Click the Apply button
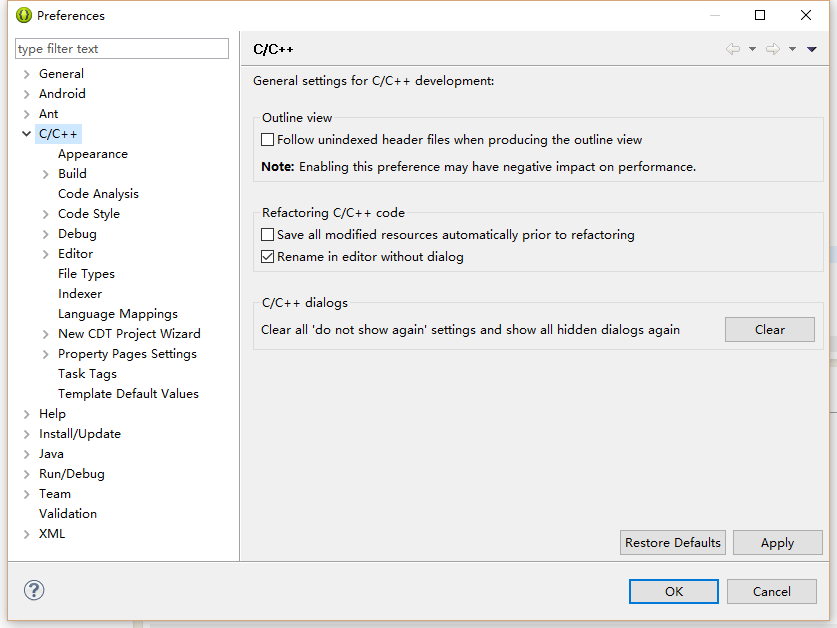This screenshot has width=837, height=628. pyautogui.click(x=777, y=543)
